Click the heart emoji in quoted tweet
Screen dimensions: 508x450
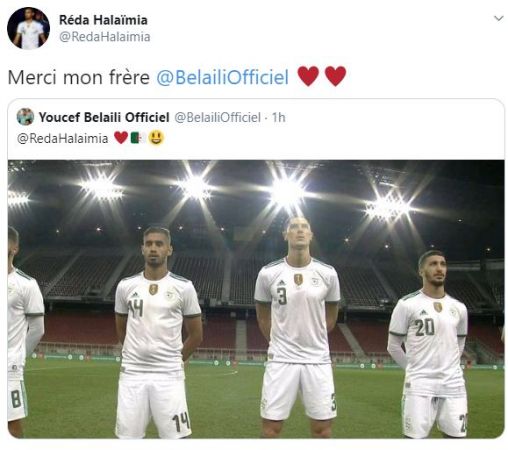click(x=121, y=138)
